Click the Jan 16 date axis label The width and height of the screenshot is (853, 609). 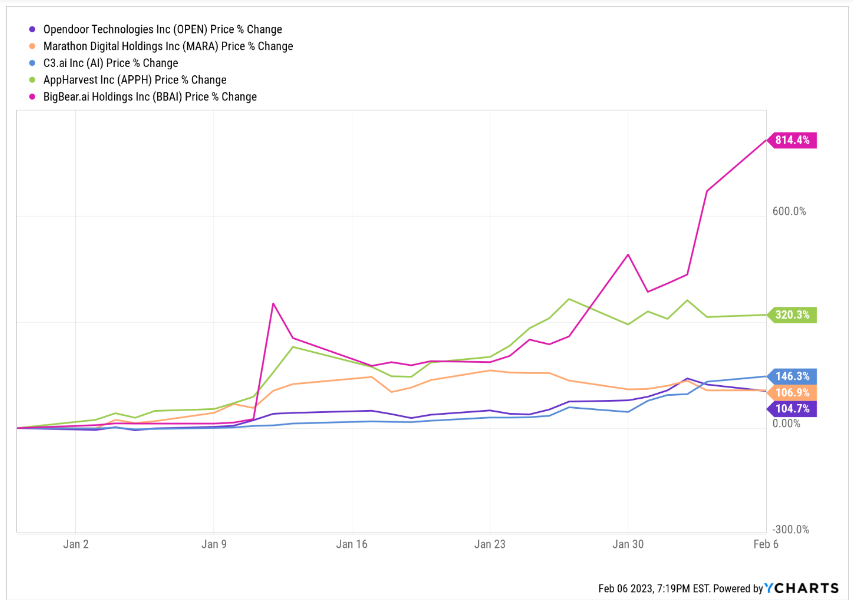(x=351, y=545)
